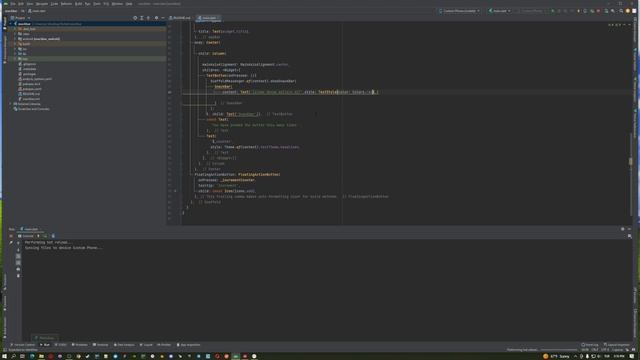This screenshot has height=360, width=640.
Task: Open the Problems tool window
Action: point(80,345)
